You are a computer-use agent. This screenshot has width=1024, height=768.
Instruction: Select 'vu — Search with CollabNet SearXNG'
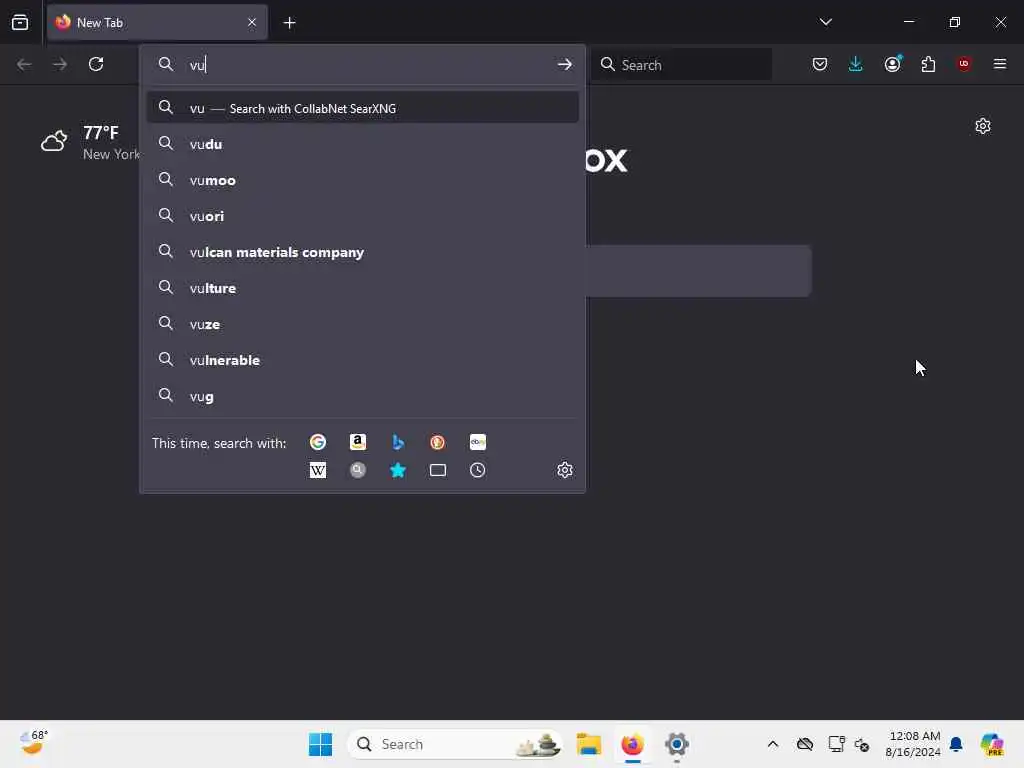[362, 108]
